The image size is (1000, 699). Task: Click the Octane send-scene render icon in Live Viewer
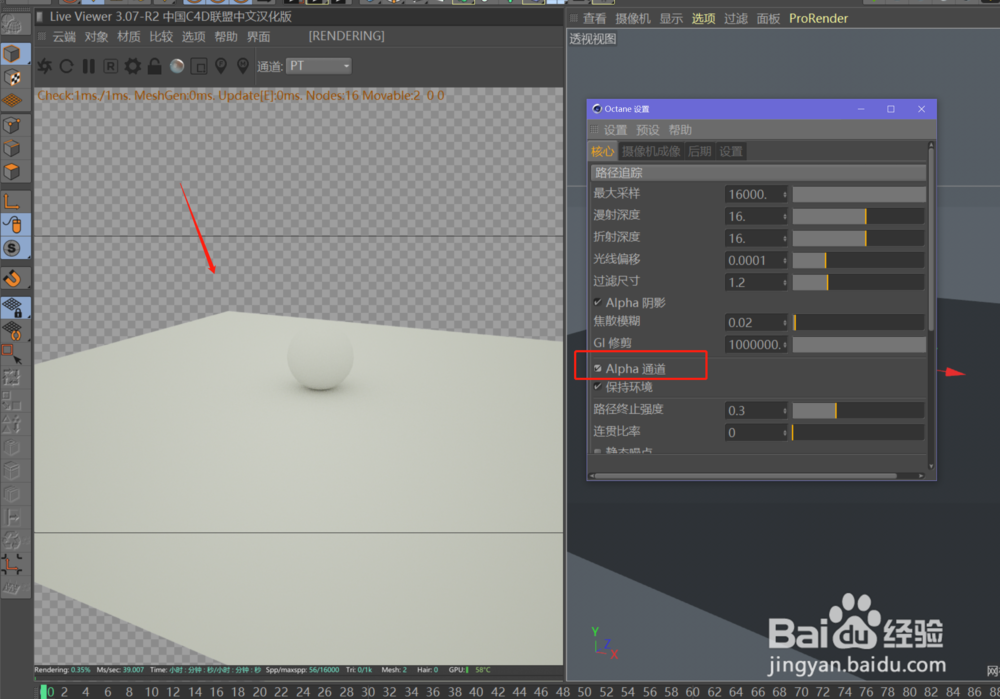[x=45, y=66]
